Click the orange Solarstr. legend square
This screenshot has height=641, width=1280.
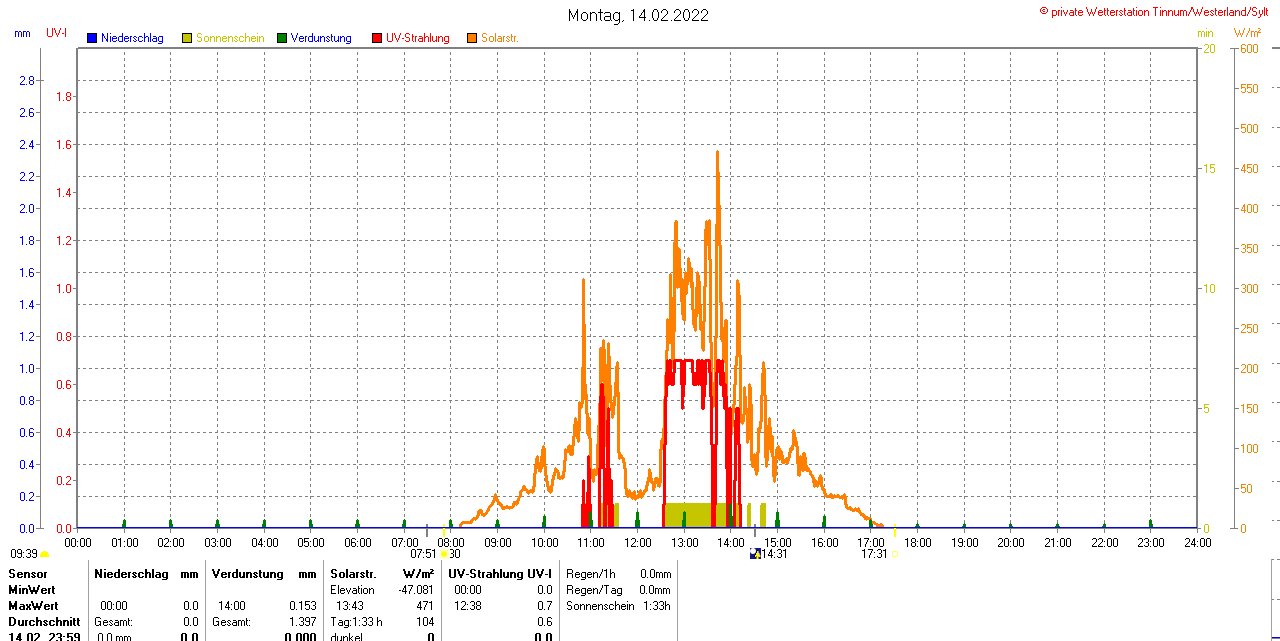[x=472, y=38]
